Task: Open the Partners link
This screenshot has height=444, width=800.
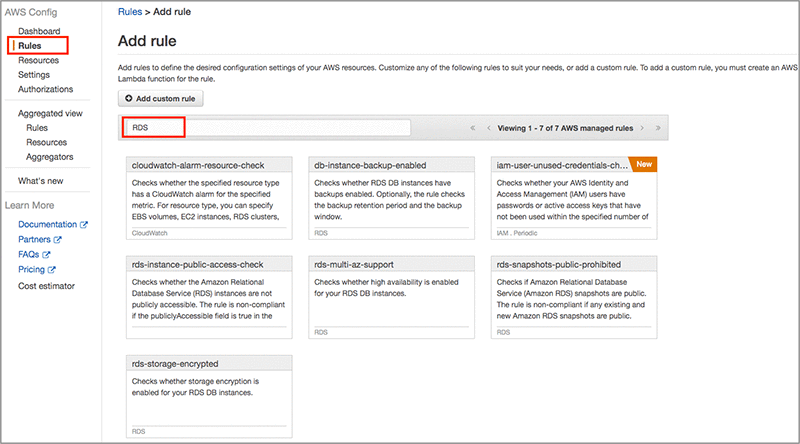Action: (34, 239)
